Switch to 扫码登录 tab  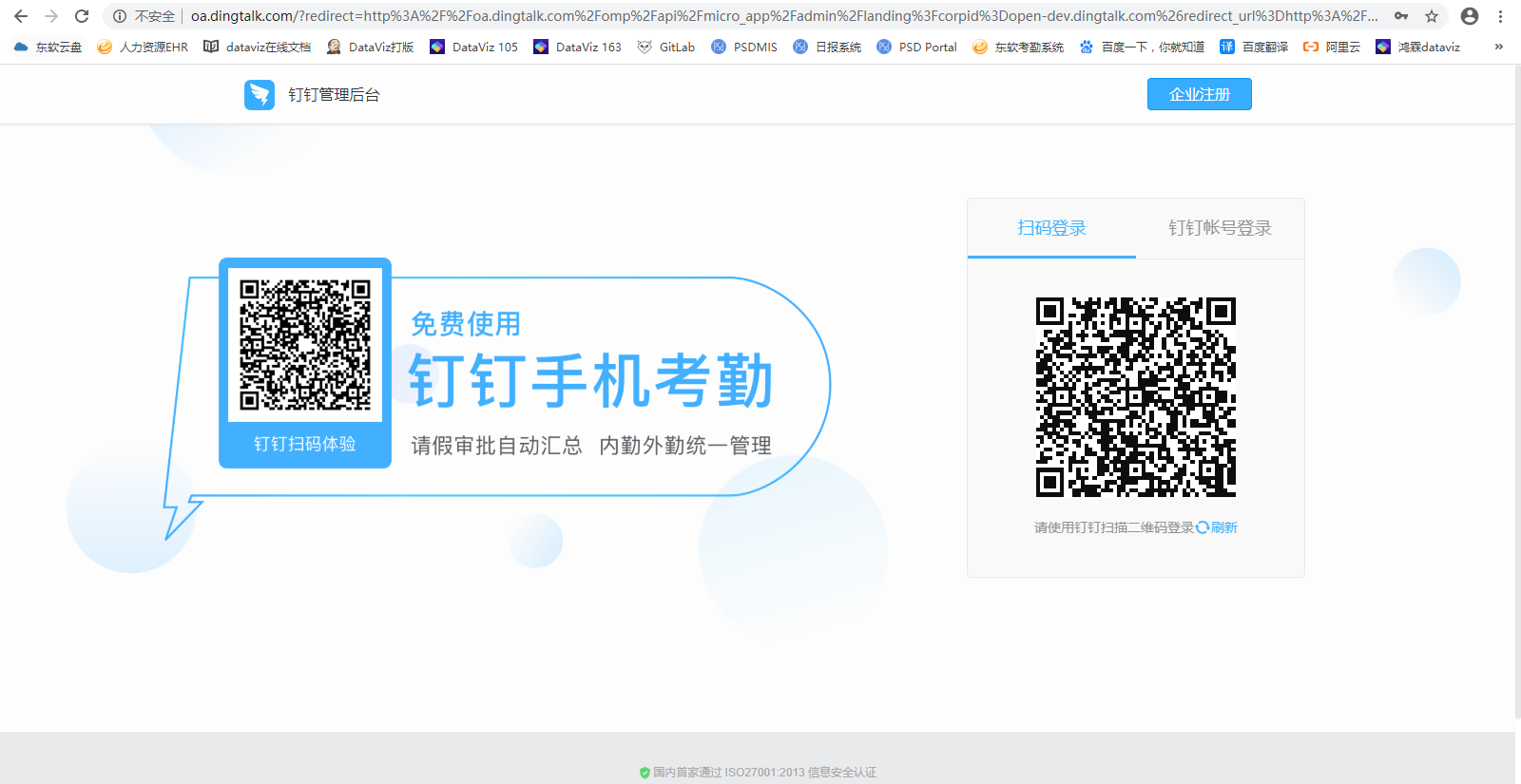pyautogui.click(x=1051, y=228)
